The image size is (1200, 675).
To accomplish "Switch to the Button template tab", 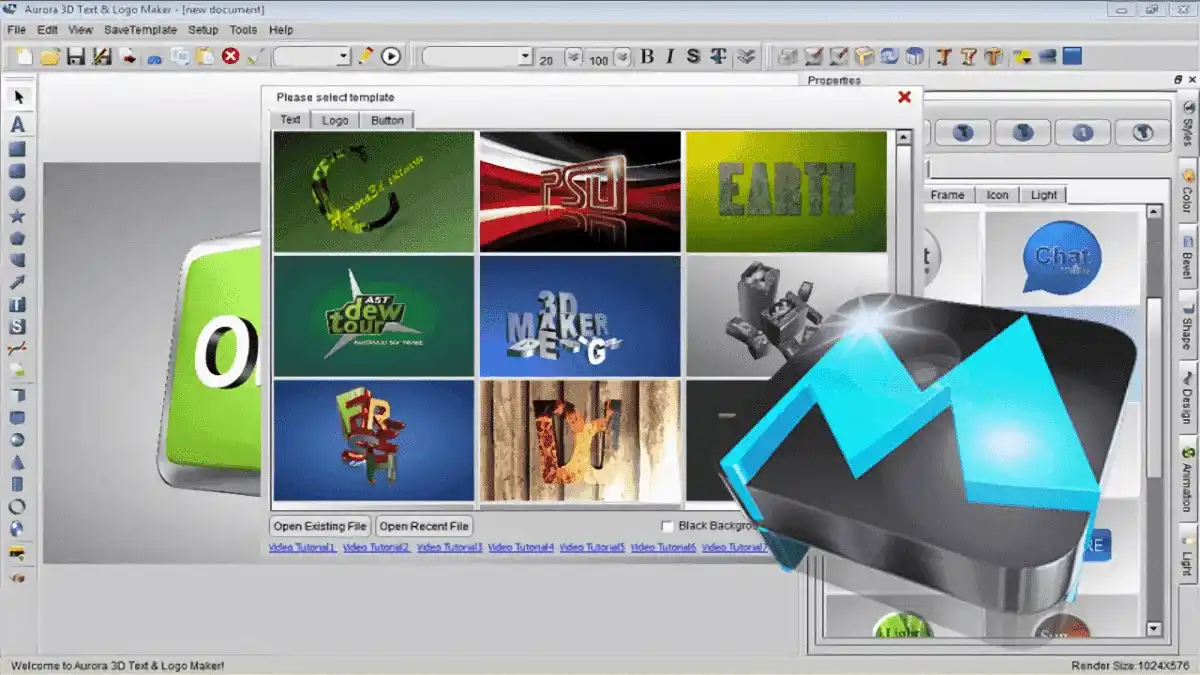I will [x=387, y=120].
